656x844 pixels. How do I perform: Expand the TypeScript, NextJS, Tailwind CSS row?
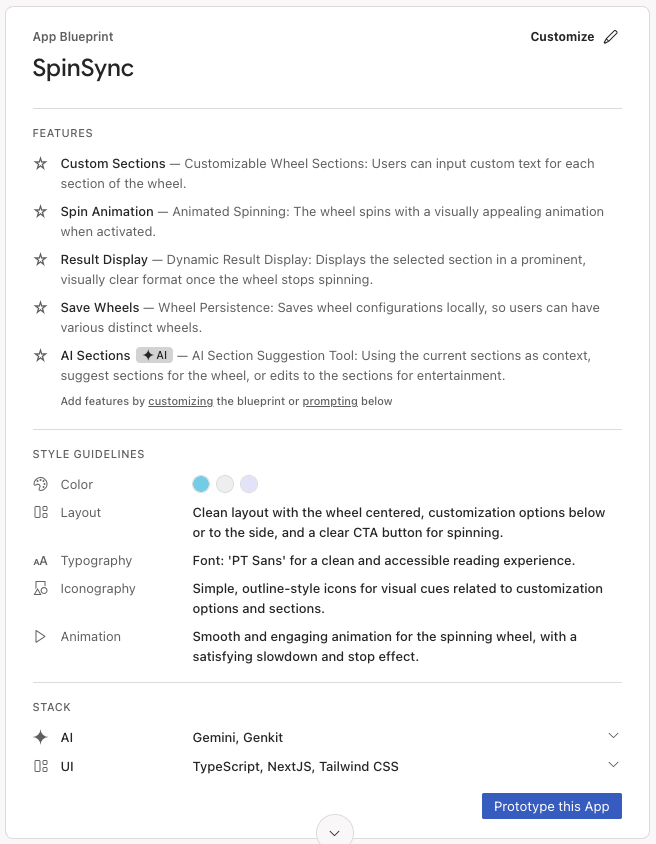coord(613,763)
